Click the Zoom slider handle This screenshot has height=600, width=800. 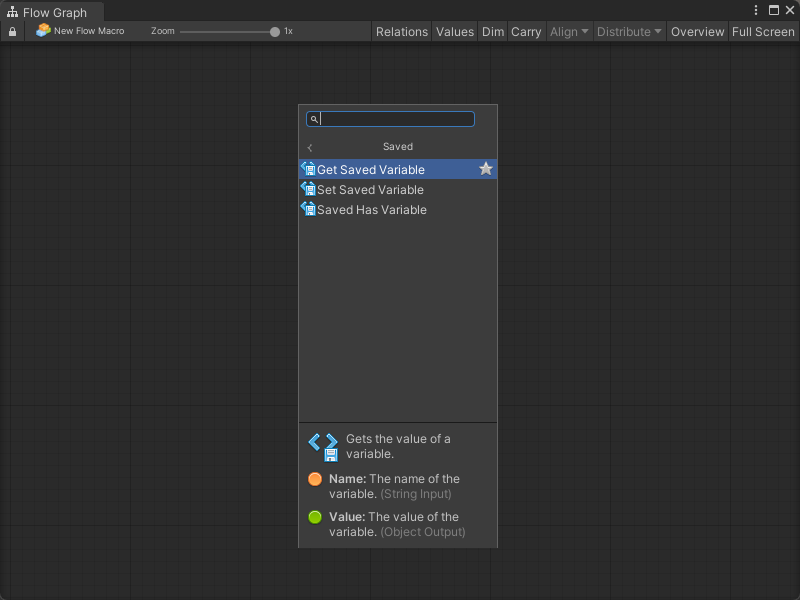275,32
